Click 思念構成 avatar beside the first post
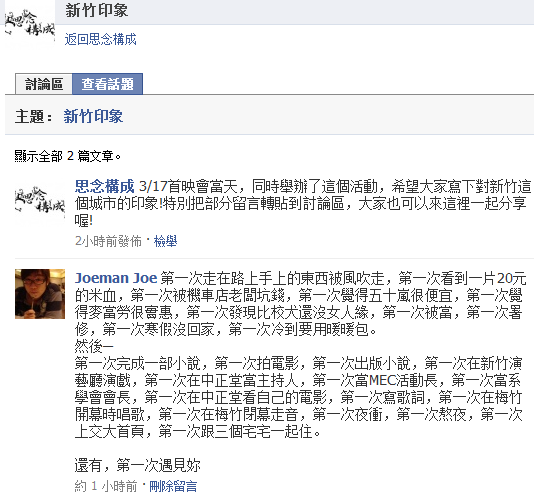Image resolution: width=534 pixels, height=500 pixels. tap(40, 203)
